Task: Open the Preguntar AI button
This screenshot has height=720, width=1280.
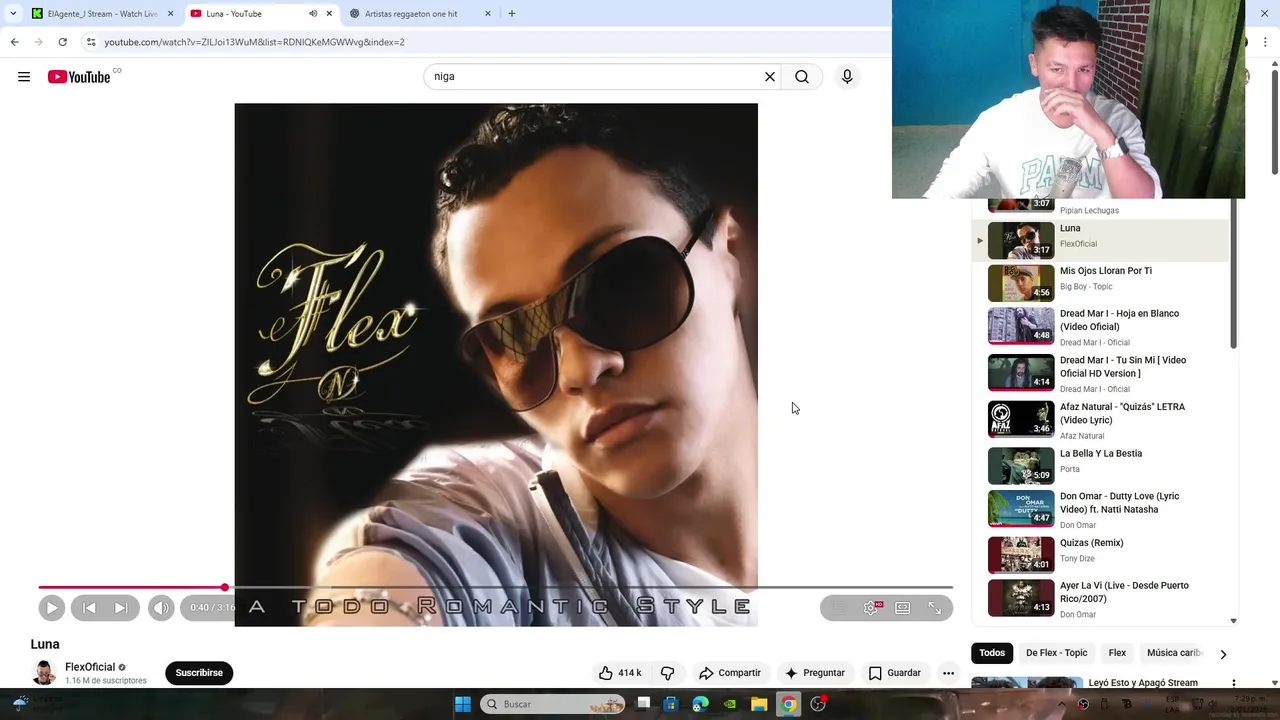Action: pos(815,673)
